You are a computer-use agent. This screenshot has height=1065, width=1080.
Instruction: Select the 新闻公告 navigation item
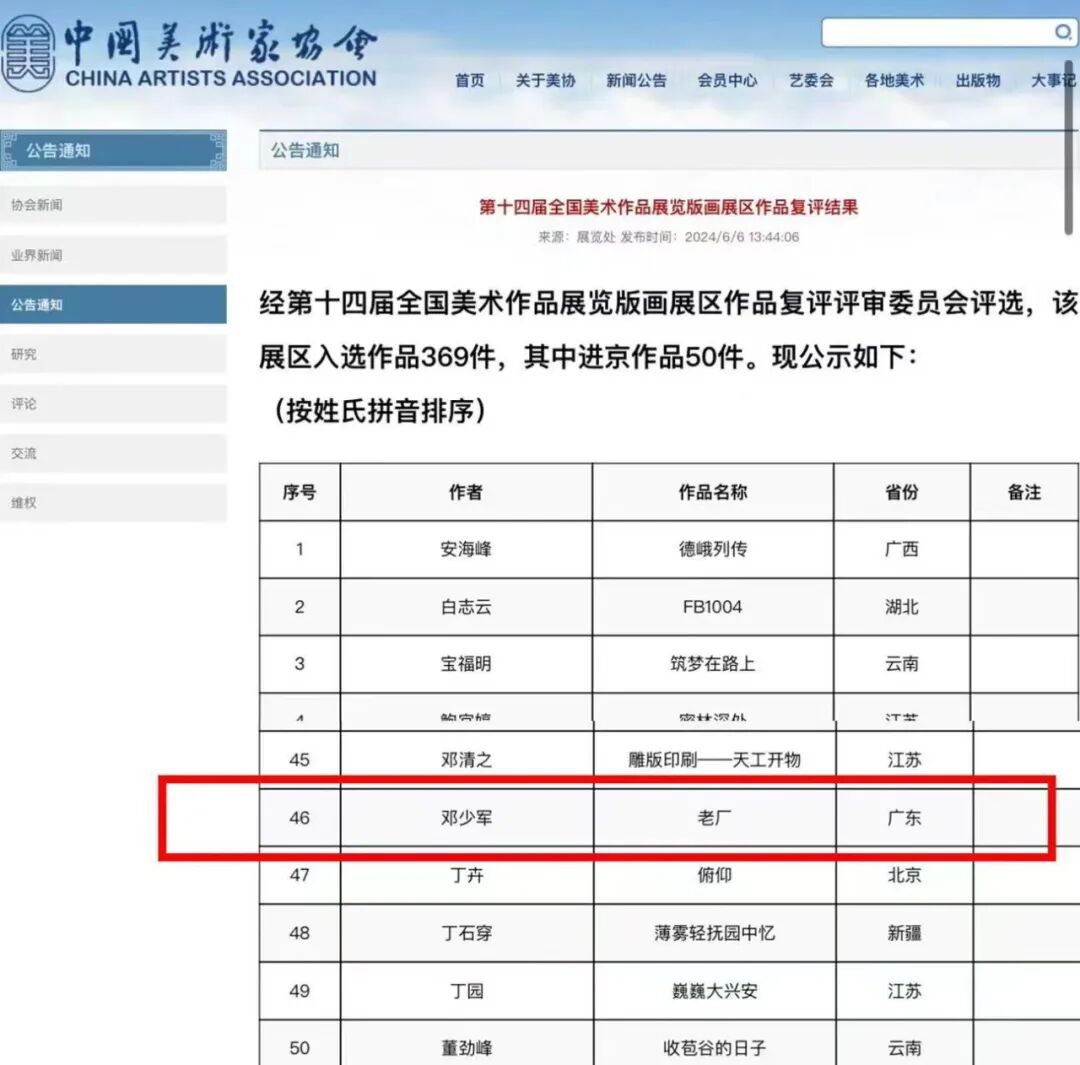pos(636,82)
